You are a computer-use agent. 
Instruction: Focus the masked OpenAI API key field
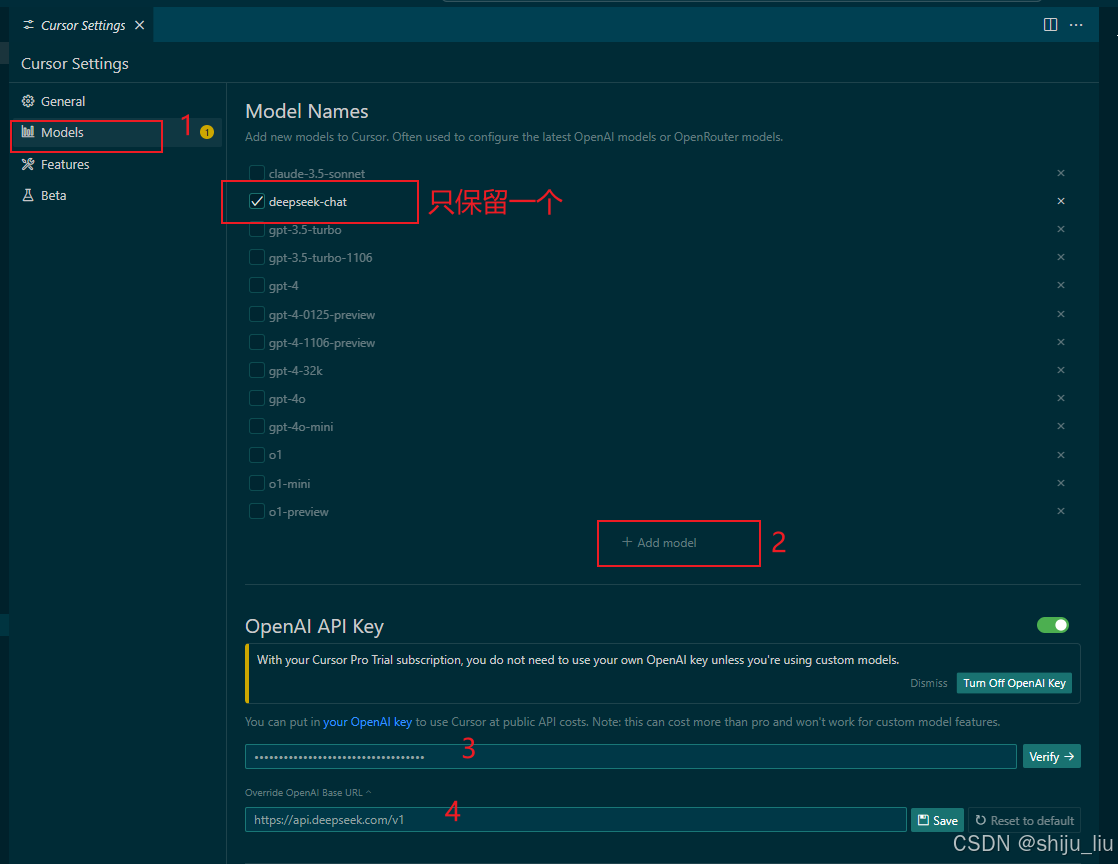pyautogui.click(x=630, y=756)
